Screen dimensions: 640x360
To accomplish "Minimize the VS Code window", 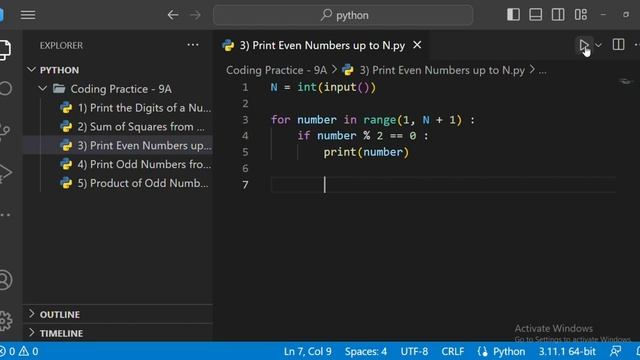I will coord(603,15).
